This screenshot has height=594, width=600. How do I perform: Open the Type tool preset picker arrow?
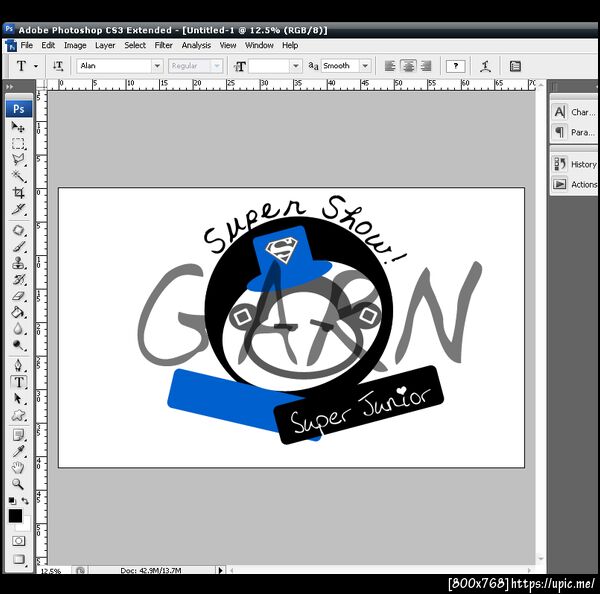36,66
